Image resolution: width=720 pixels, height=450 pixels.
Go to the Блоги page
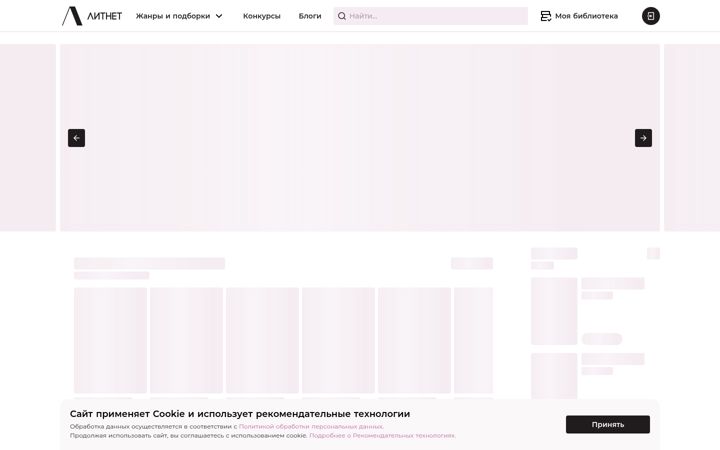310,16
